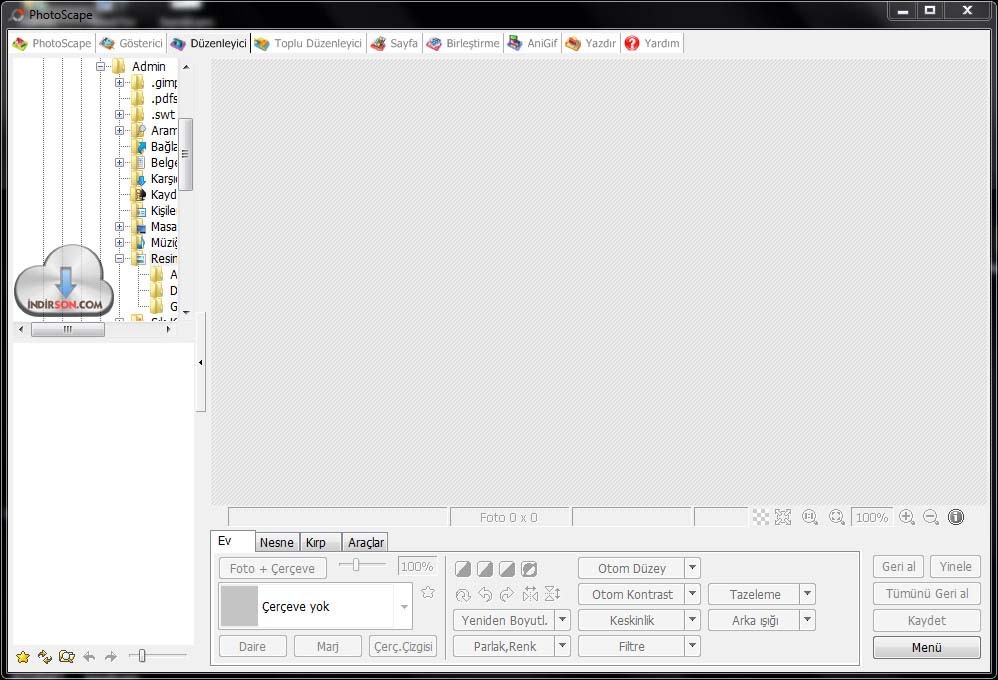Open the Otom Düzey dropdown arrow
This screenshot has height=680, width=998.
coord(692,568)
